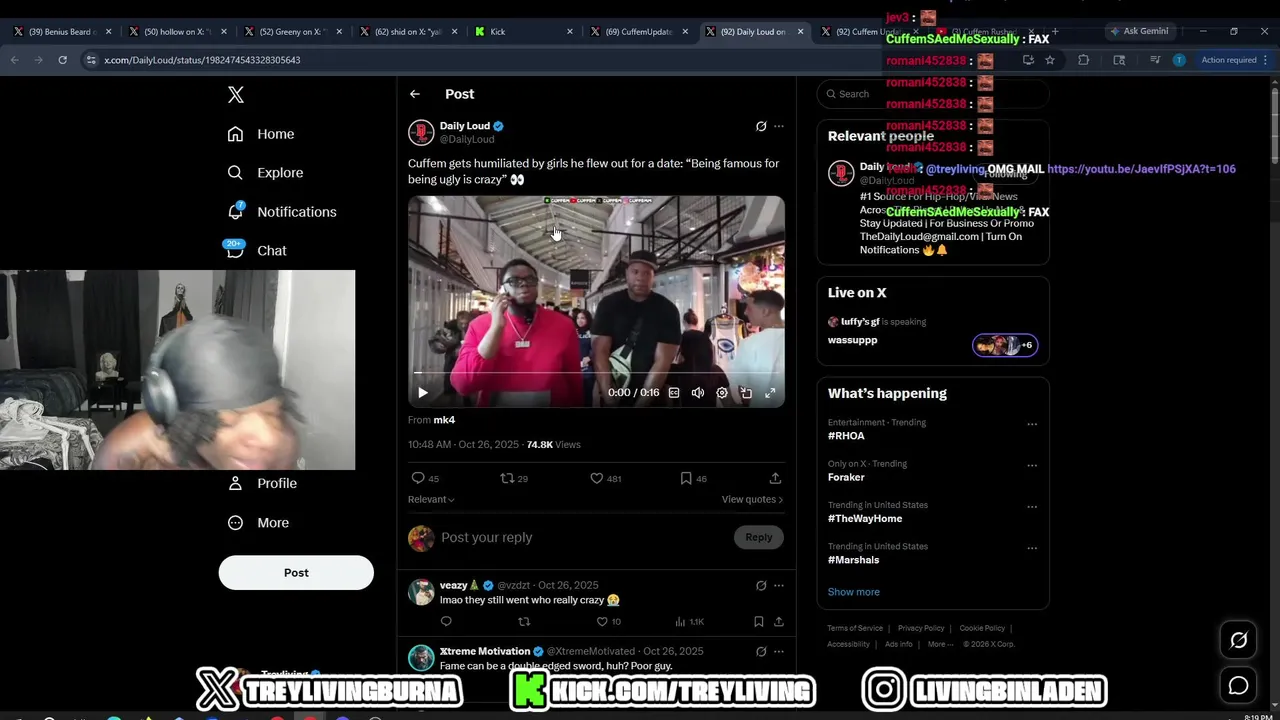Open video settings gear
This screenshot has height=720, width=1280.
[x=722, y=393]
